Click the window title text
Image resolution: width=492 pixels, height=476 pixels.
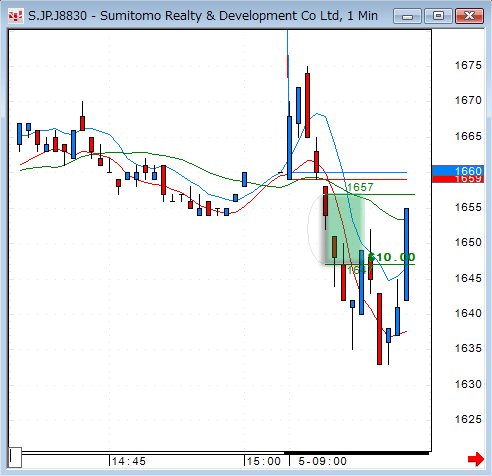pyautogui.click(x=203, y=16)
